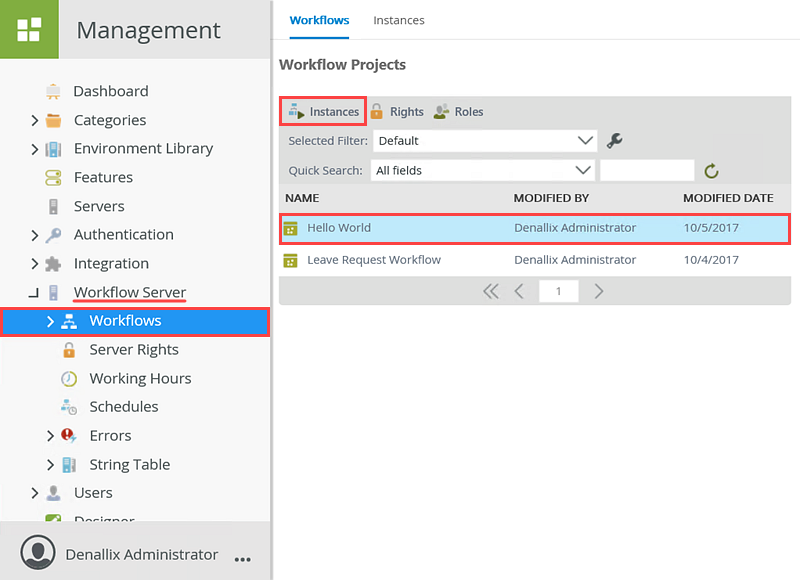The width and height of the screenshot is (800, 580).
Task: Open the Quick Search fields dropdown
Action: 483,170
